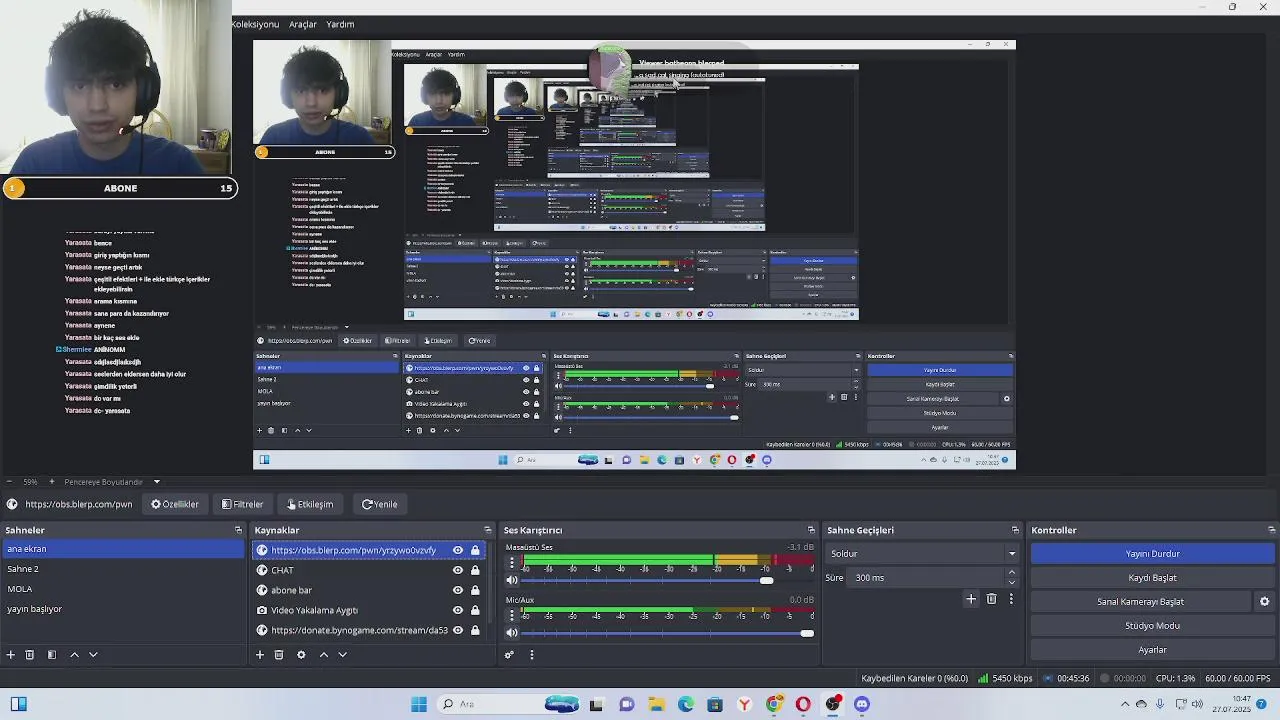Hide the obs.blerp.com source with its eye icon

[x=458, y=550]
